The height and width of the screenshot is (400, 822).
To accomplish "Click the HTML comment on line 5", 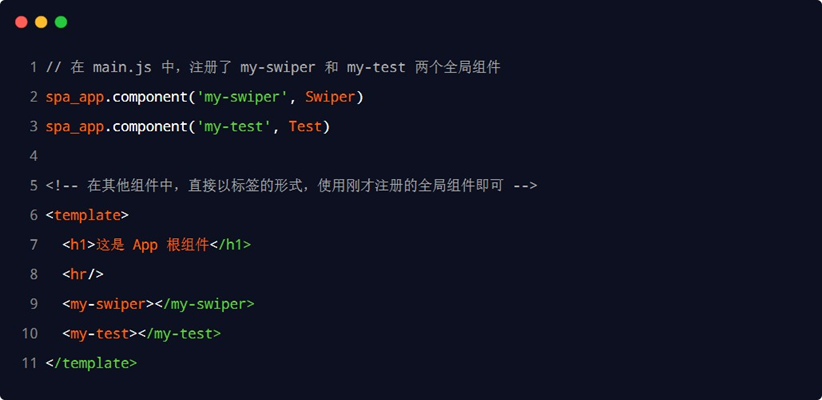I will 291,186.
